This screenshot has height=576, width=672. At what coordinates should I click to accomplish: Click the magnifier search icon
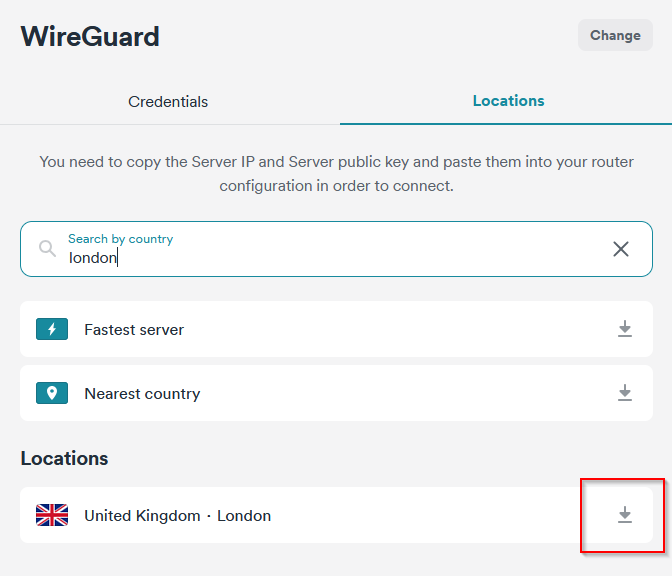click(47, 249)
